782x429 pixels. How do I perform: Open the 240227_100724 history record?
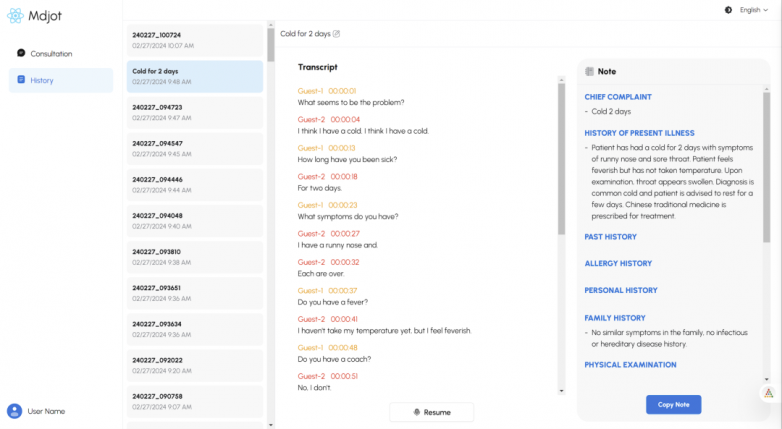point(195,40)
